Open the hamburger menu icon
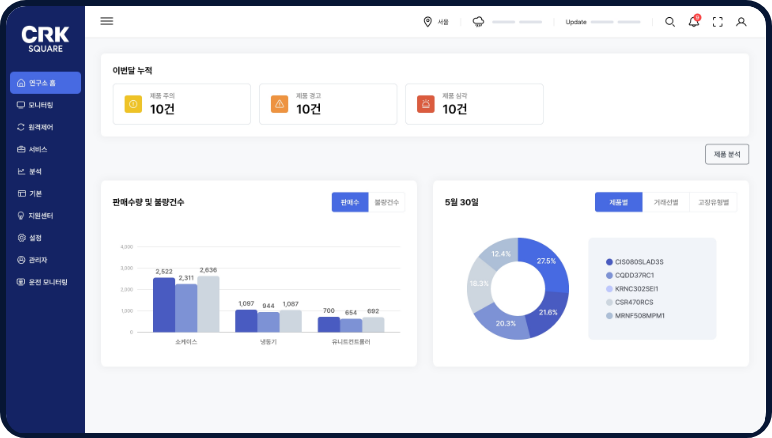The image size is (772, 438). click(x=107, y=21)
